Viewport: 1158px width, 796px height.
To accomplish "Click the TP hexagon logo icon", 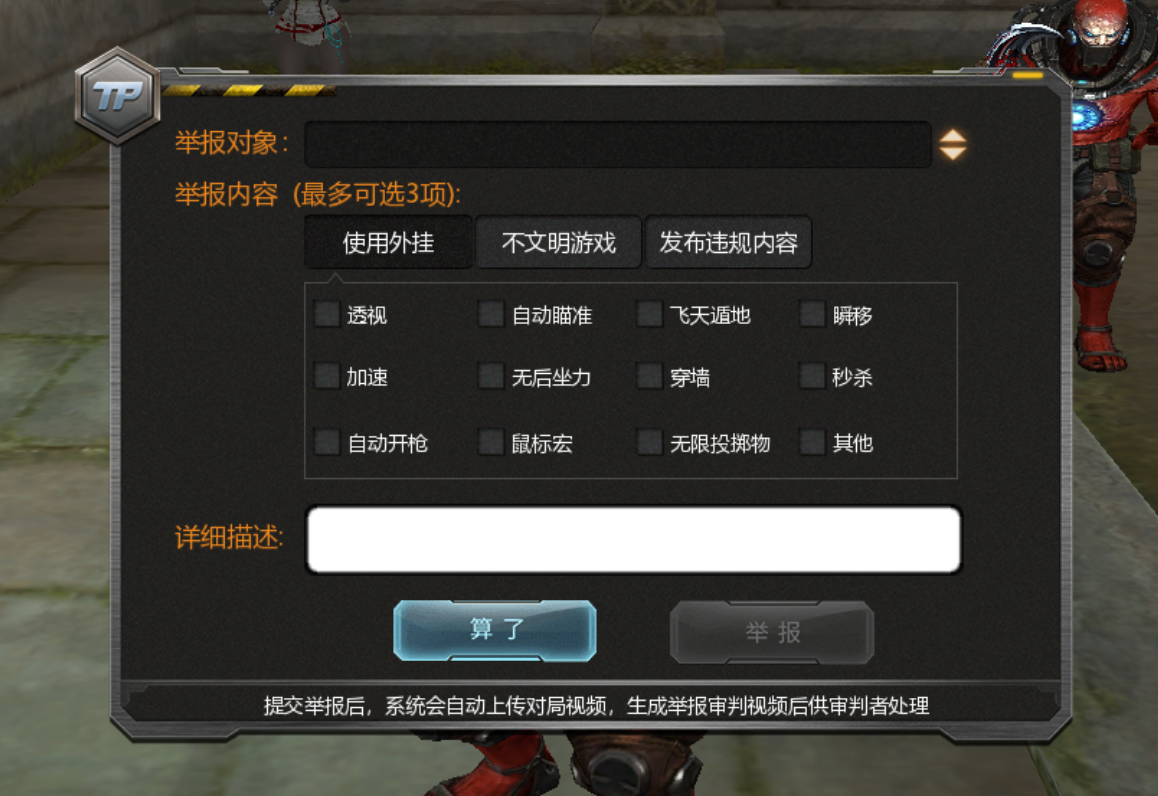I will pyautogui.click(x=118, y=96).
